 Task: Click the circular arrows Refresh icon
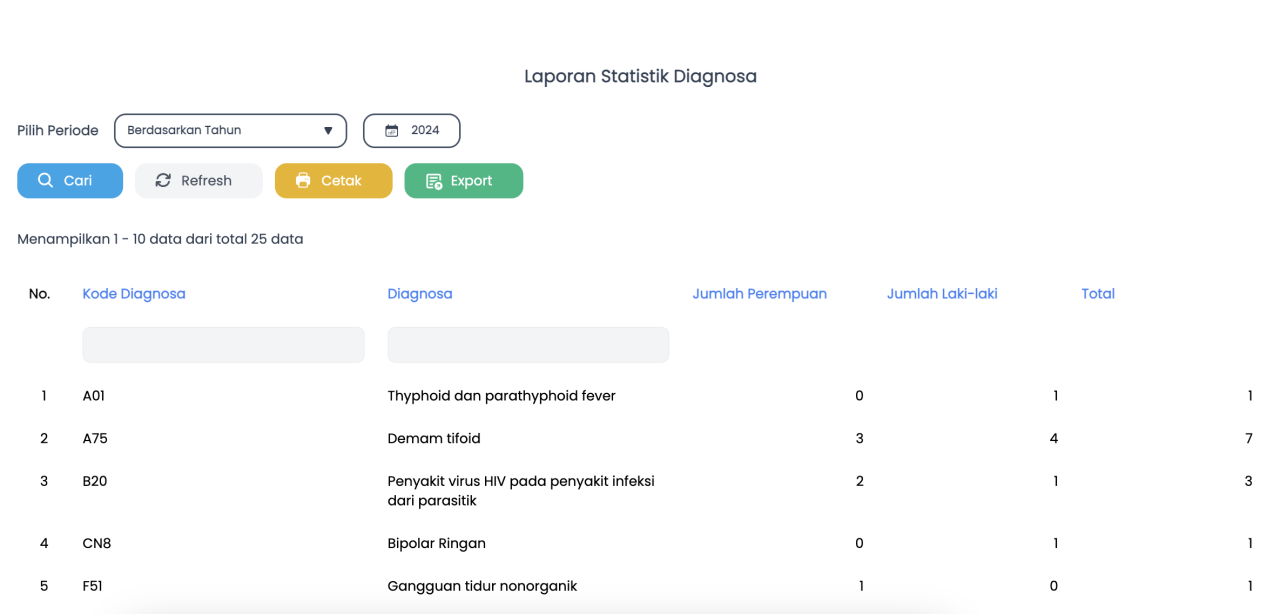pos(163,181)
